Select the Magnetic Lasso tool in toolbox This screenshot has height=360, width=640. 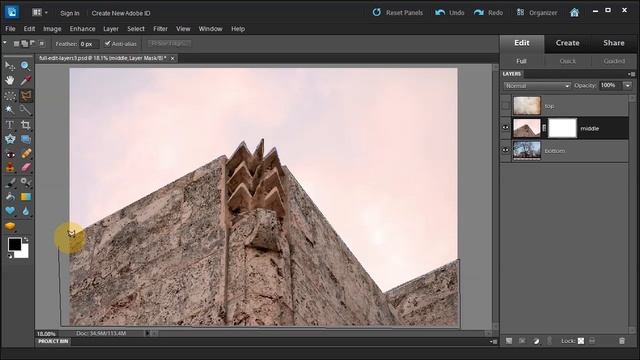[x=26, y=96]
